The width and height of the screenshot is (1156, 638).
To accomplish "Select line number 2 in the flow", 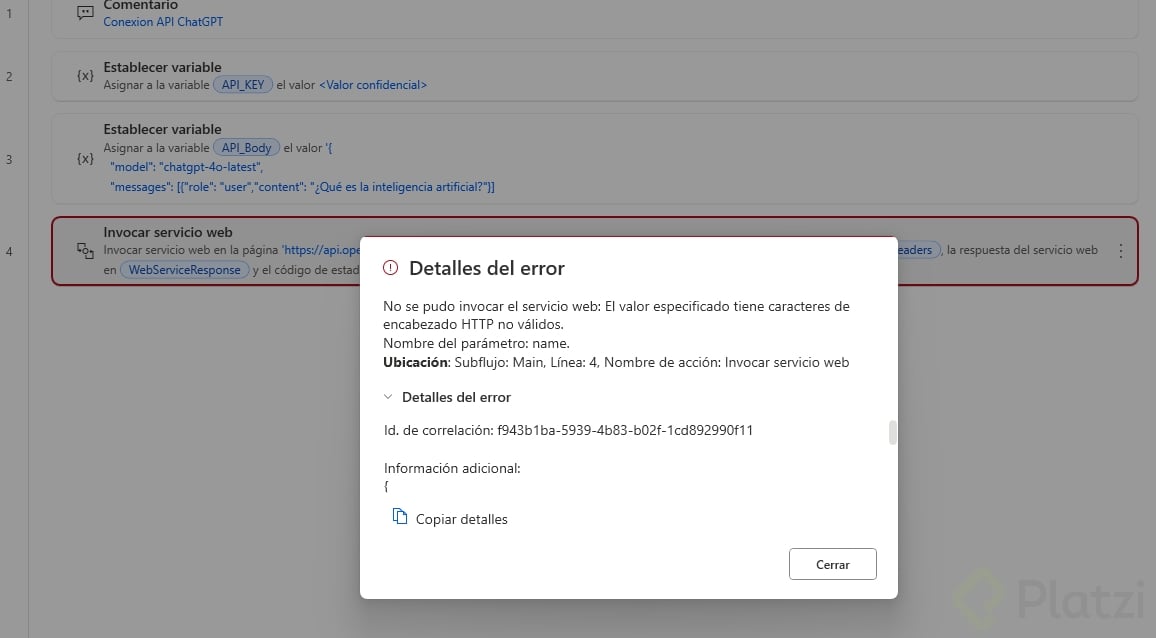I will 9,77.
